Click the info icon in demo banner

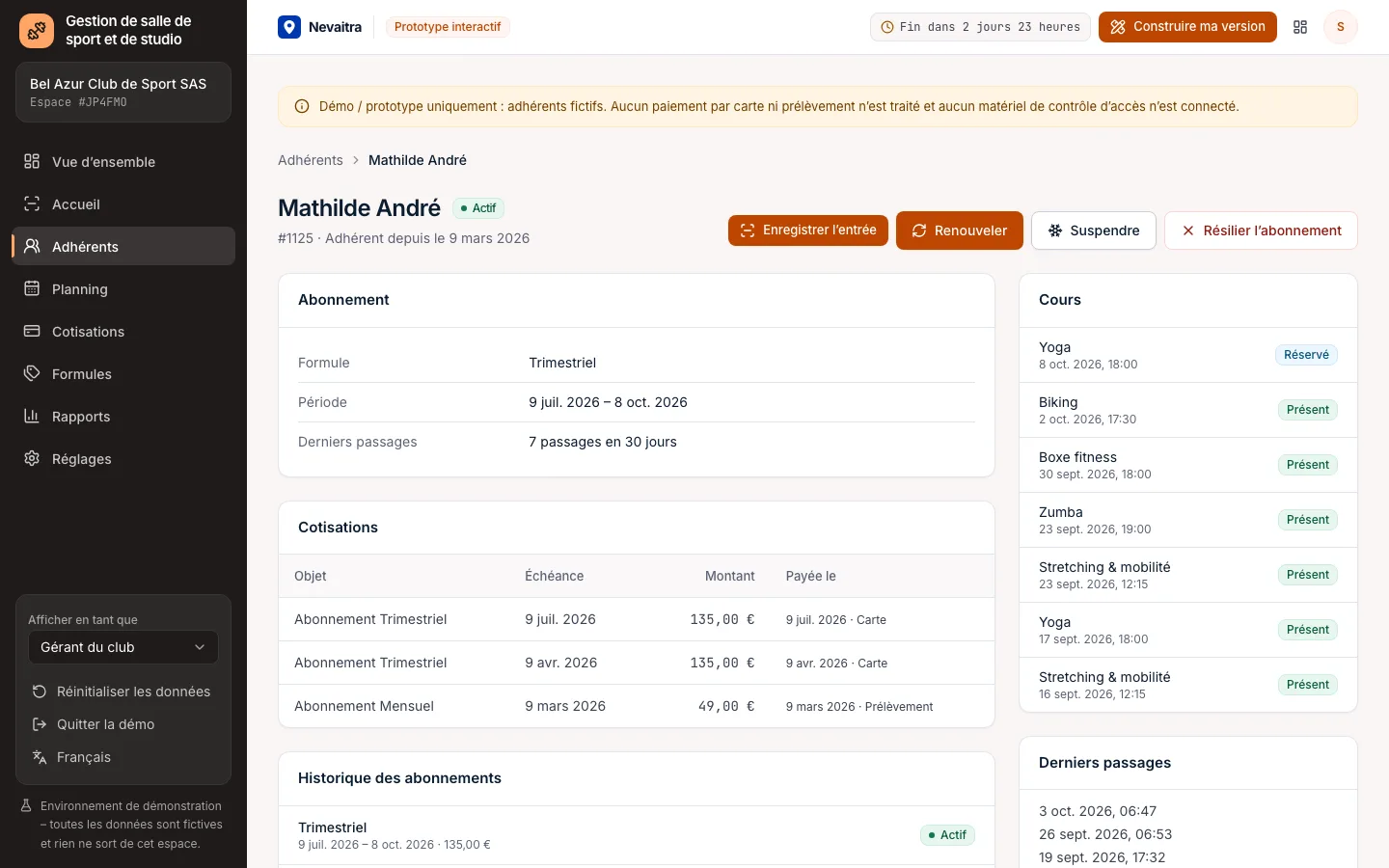click(x=302, y=107)
